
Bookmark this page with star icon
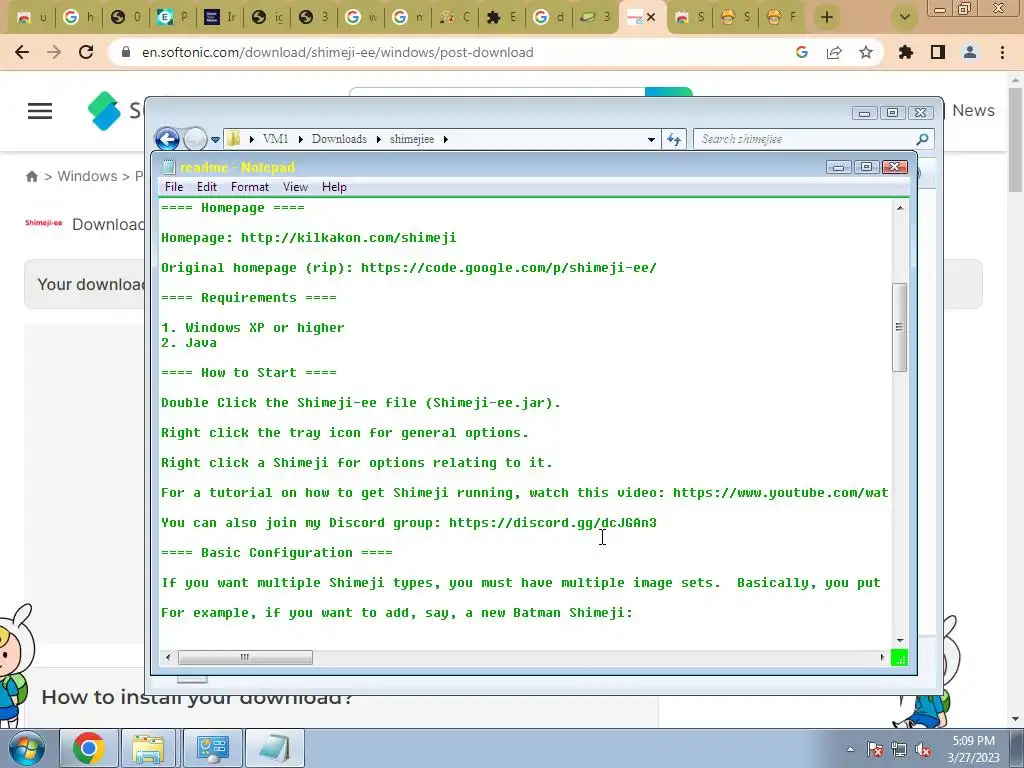point(866,52)
